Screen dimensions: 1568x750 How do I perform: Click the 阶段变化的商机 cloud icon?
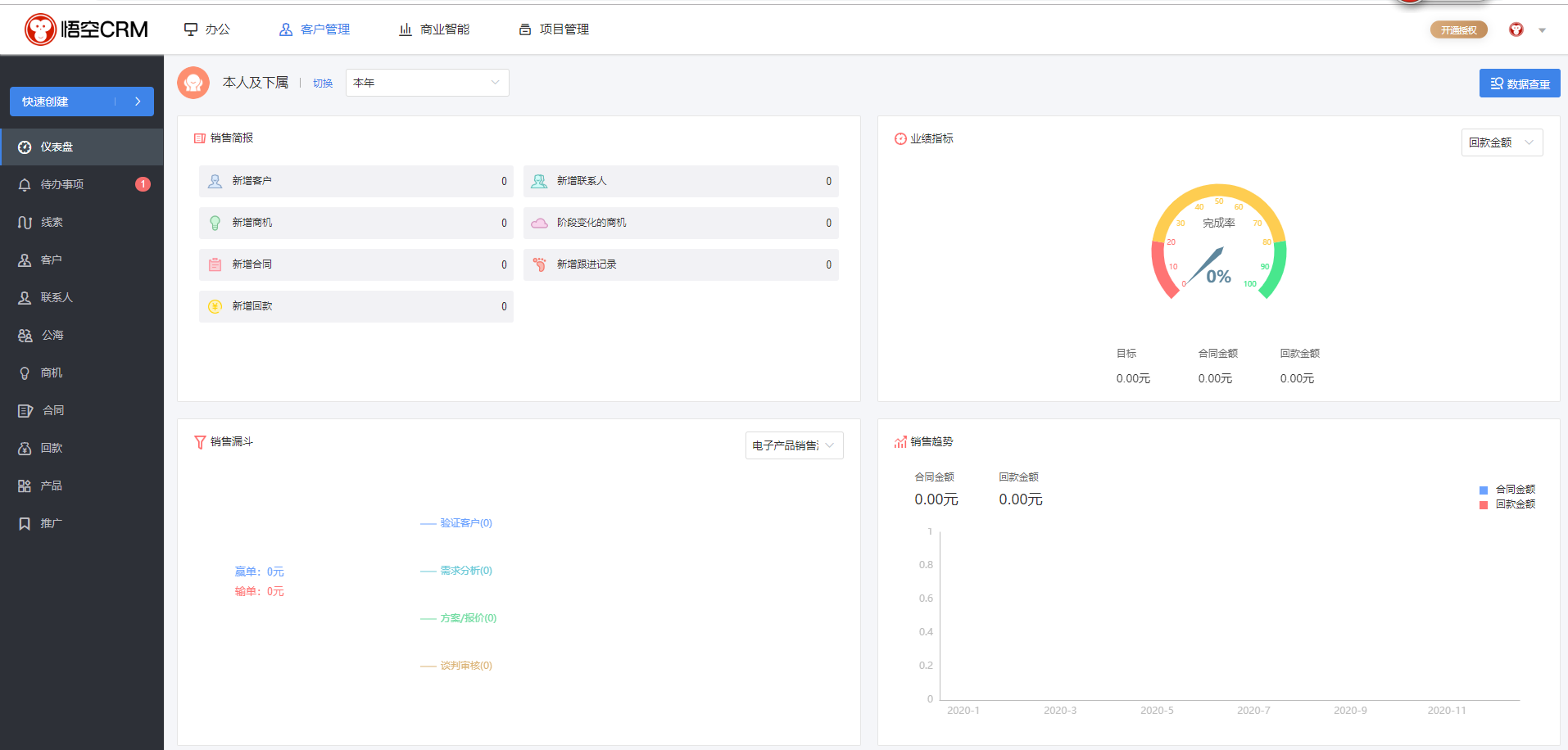(x=539, y=224)
